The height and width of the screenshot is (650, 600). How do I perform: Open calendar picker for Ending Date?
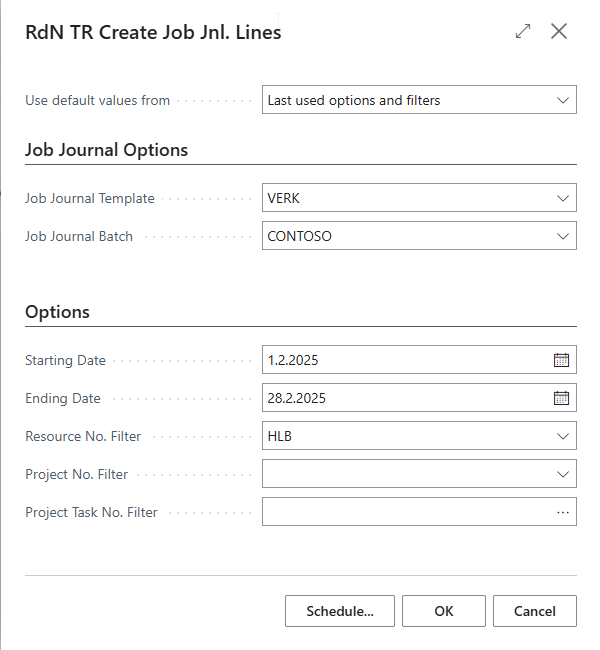(561, 398)
